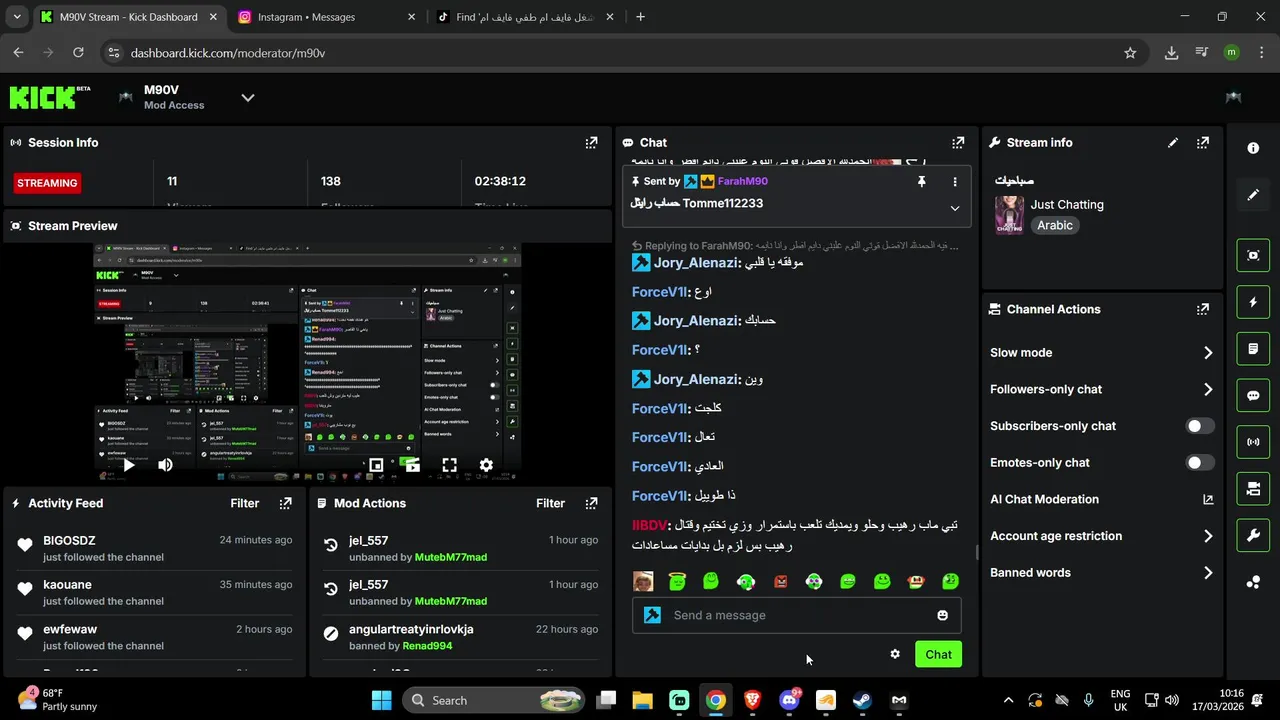Reload the browser page
Screen dimensions: 1280x720
tap(80, 53)
